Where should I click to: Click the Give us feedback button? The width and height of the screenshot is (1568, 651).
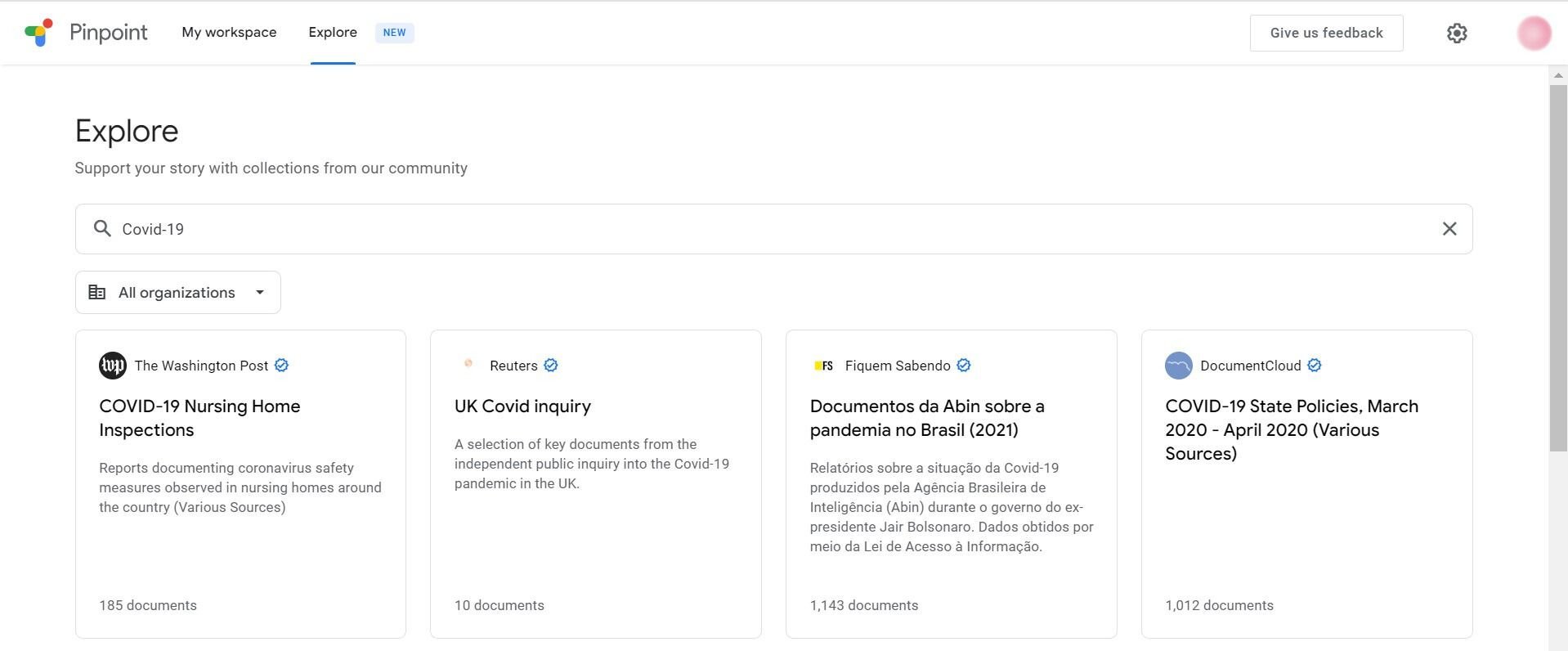1326,33
